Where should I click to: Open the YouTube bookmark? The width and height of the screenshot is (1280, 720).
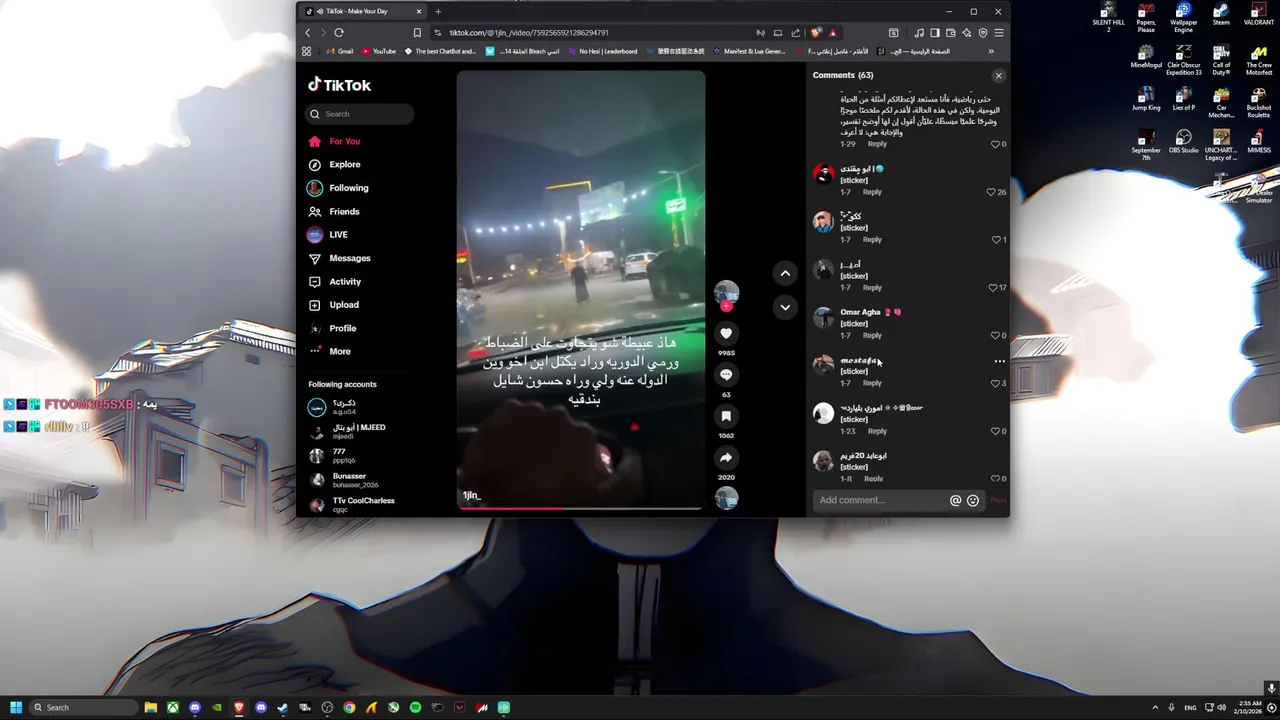tap(379, 51)
